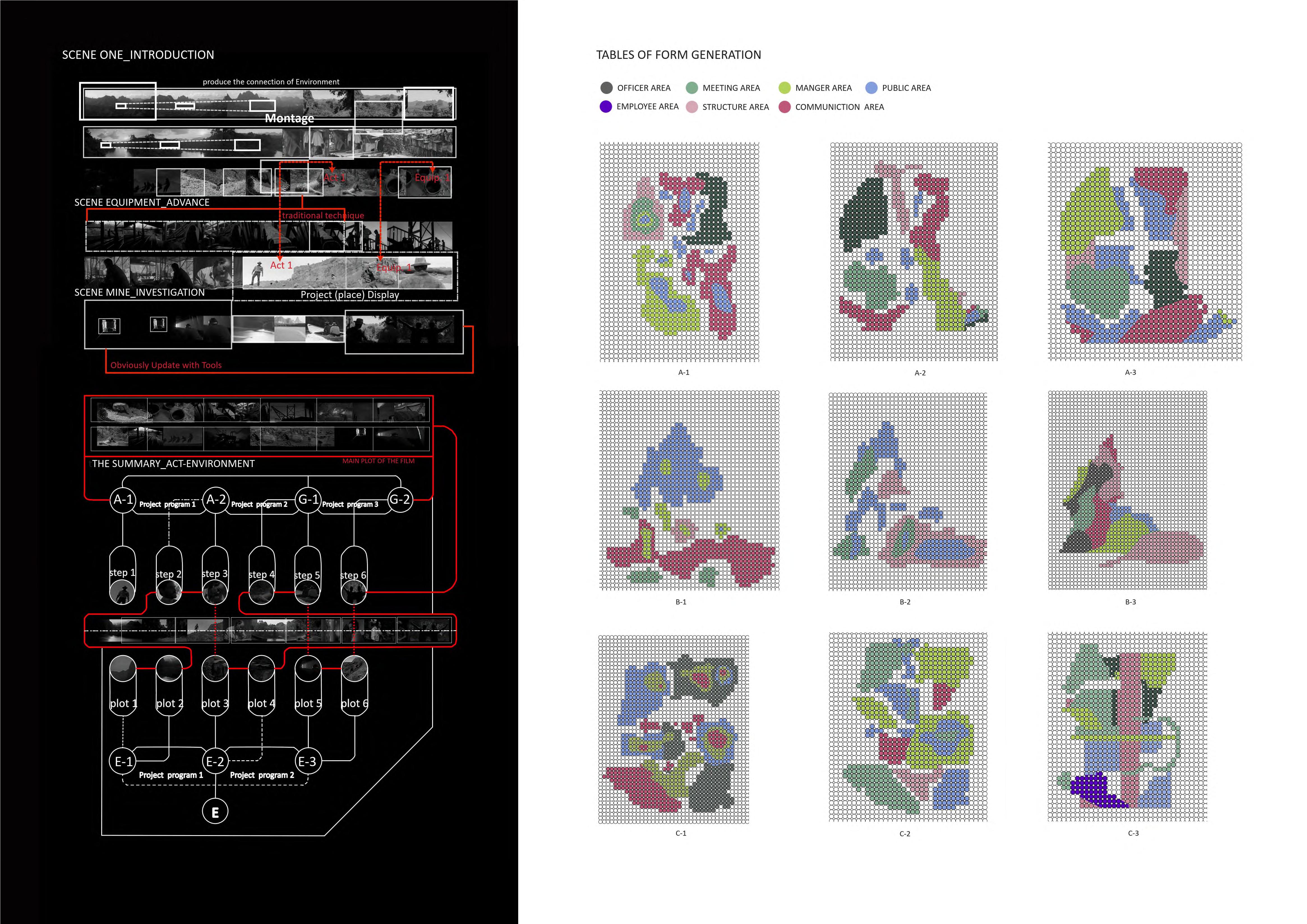Click the 'Project (place) Display' label
The width and height of the screenshot is (1307, 924).
tap(349, 295)
